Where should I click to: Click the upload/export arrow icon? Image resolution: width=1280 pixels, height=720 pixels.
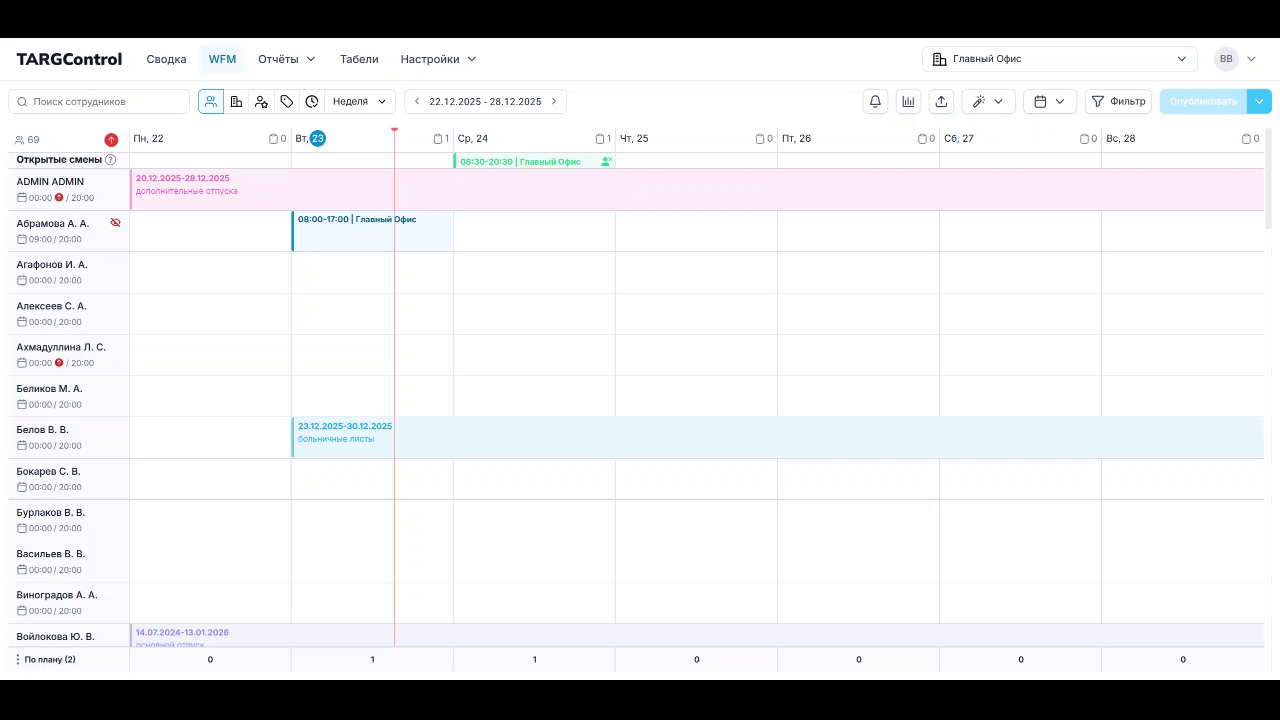click(x=941, y=101)
